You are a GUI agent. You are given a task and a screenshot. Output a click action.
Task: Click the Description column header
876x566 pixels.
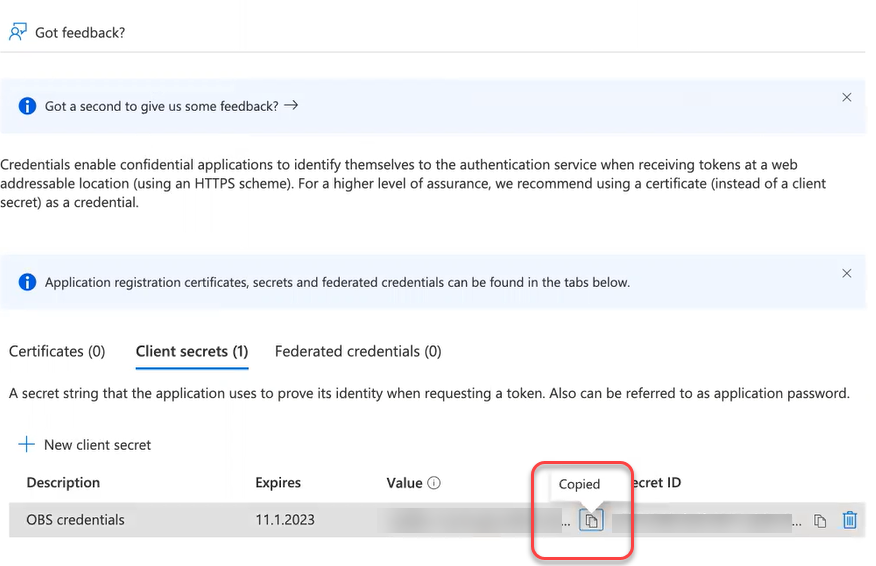pyautogui.click(x=63, y=483)
